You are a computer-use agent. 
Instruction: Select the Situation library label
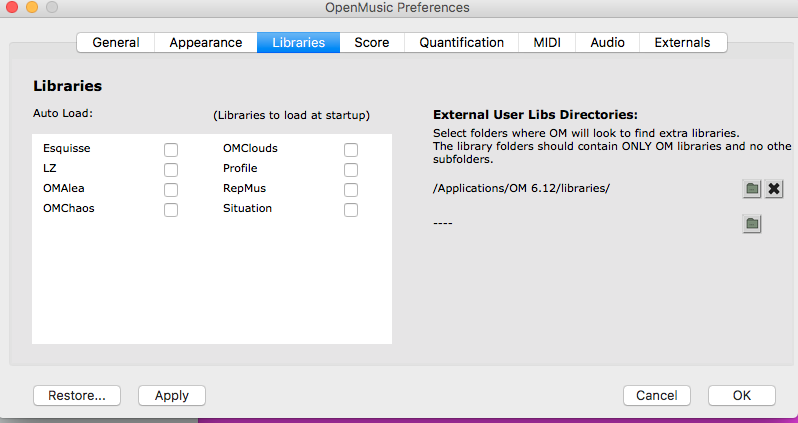247,208
